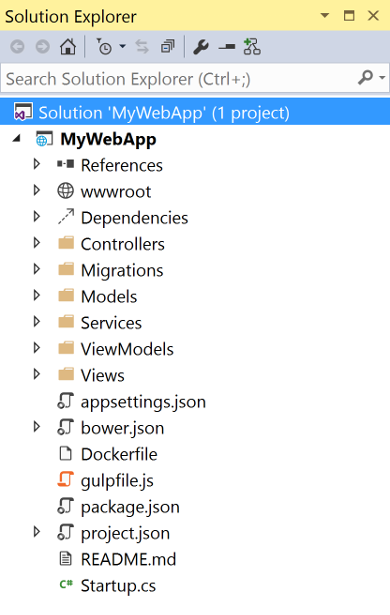The width and height of the screenshot is (390, 615).
Task: Click the Controllers folder icon
Action: [66, 243]
